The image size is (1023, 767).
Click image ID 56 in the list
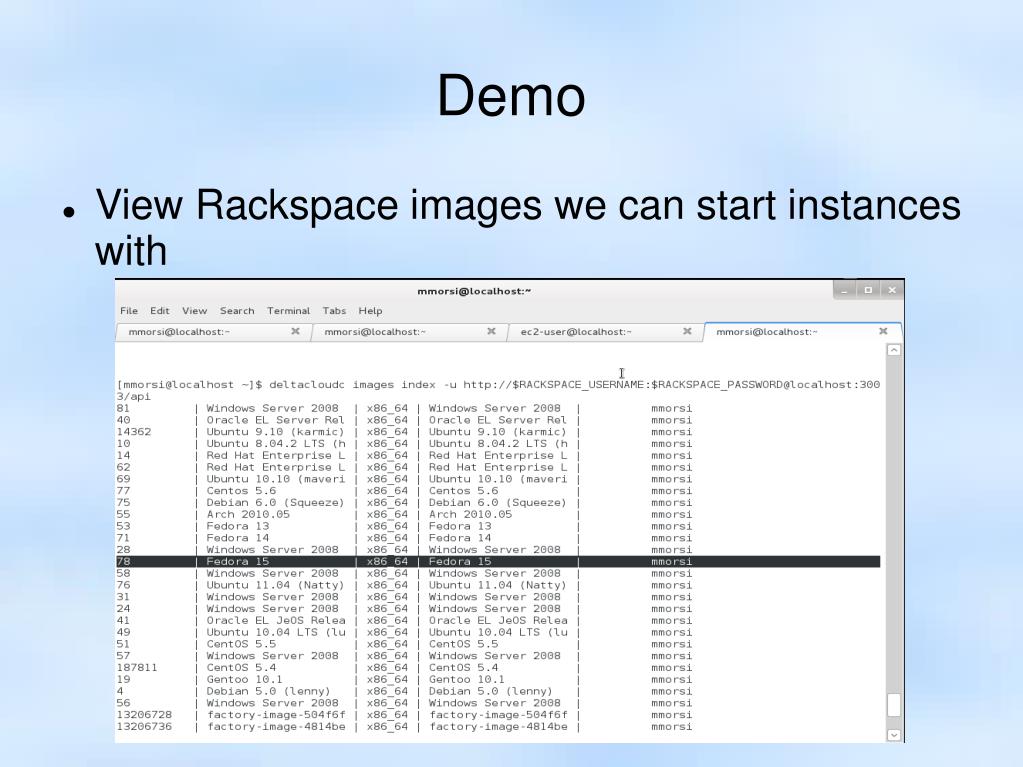[x=123, y=702]
